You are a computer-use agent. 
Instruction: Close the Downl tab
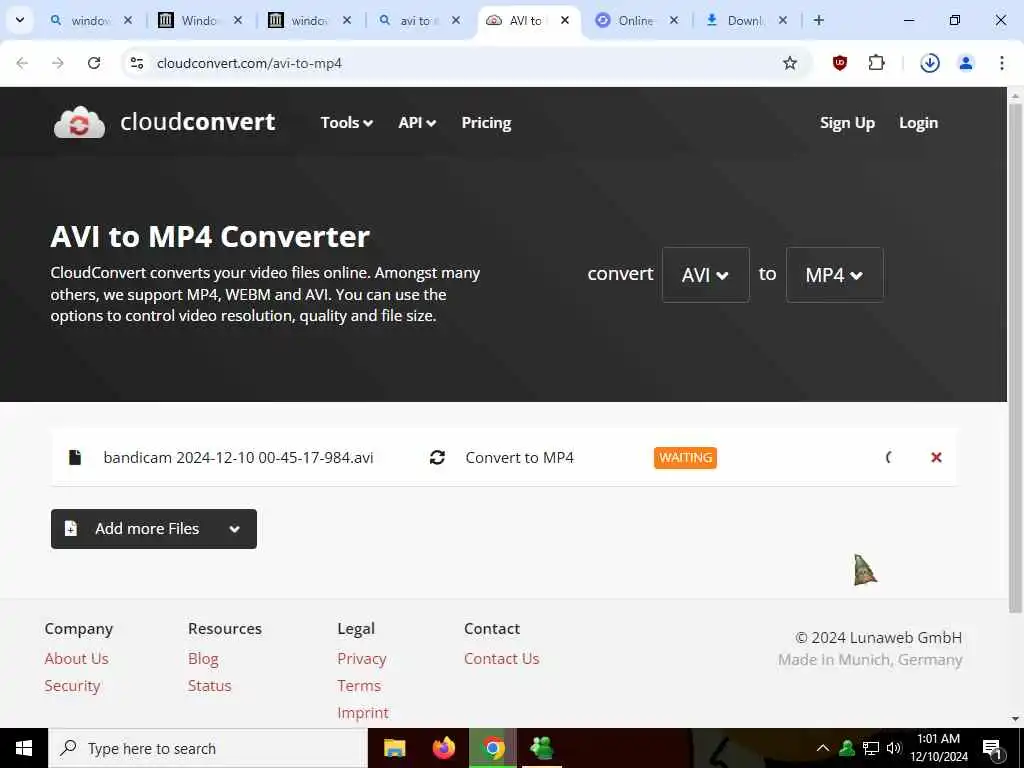point(782,20)
